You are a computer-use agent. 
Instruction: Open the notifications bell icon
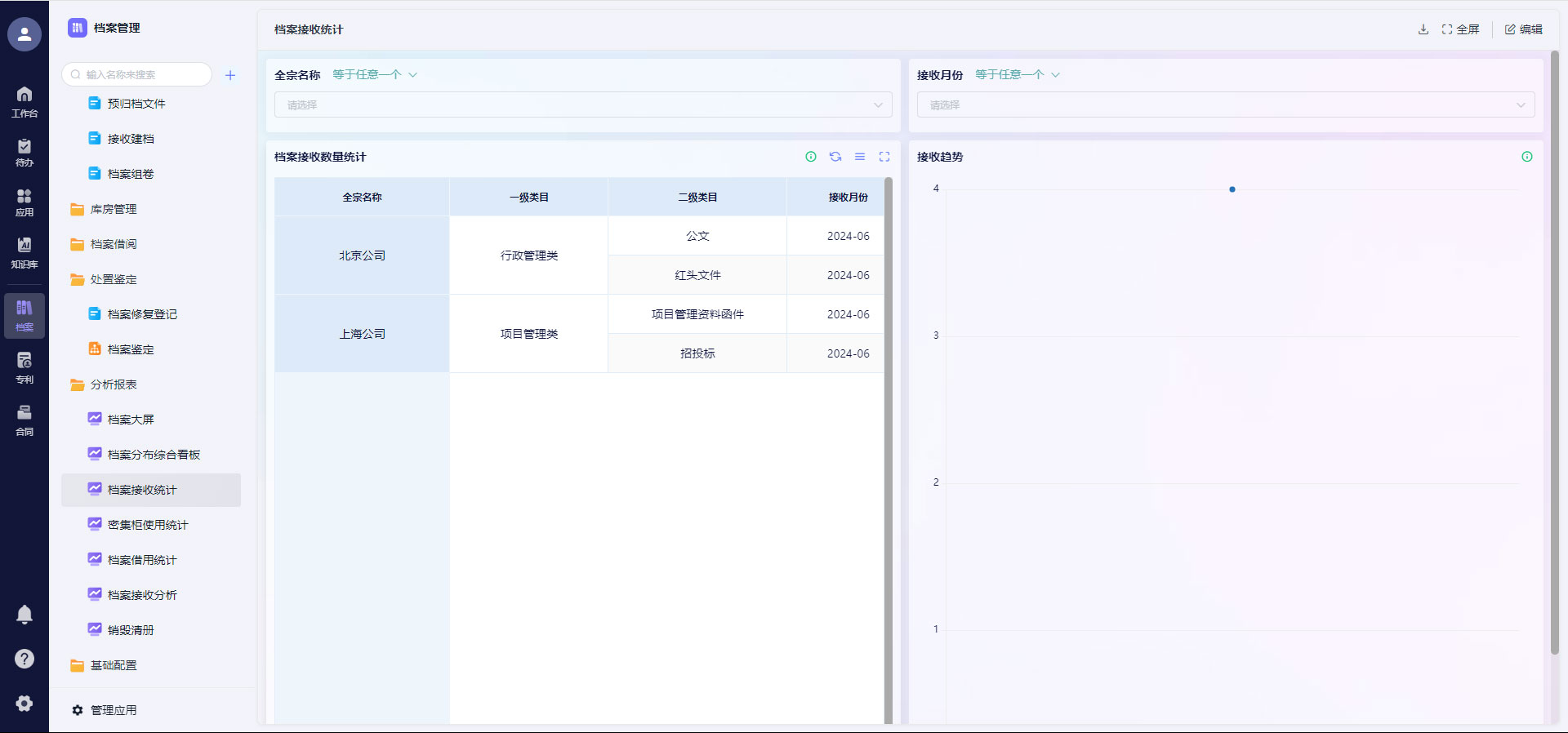[24, 615]
